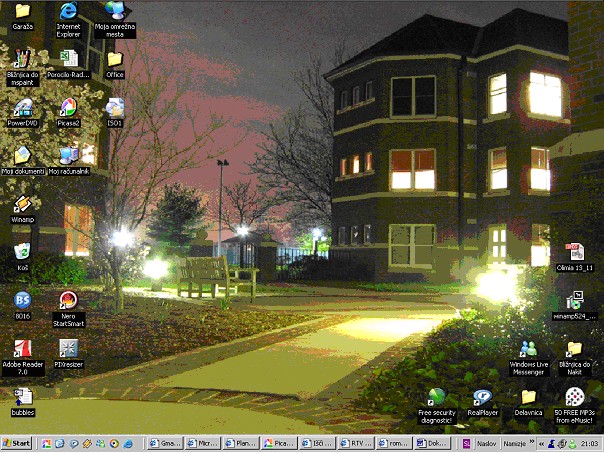Select the Koš recycle bin icon

22,251
